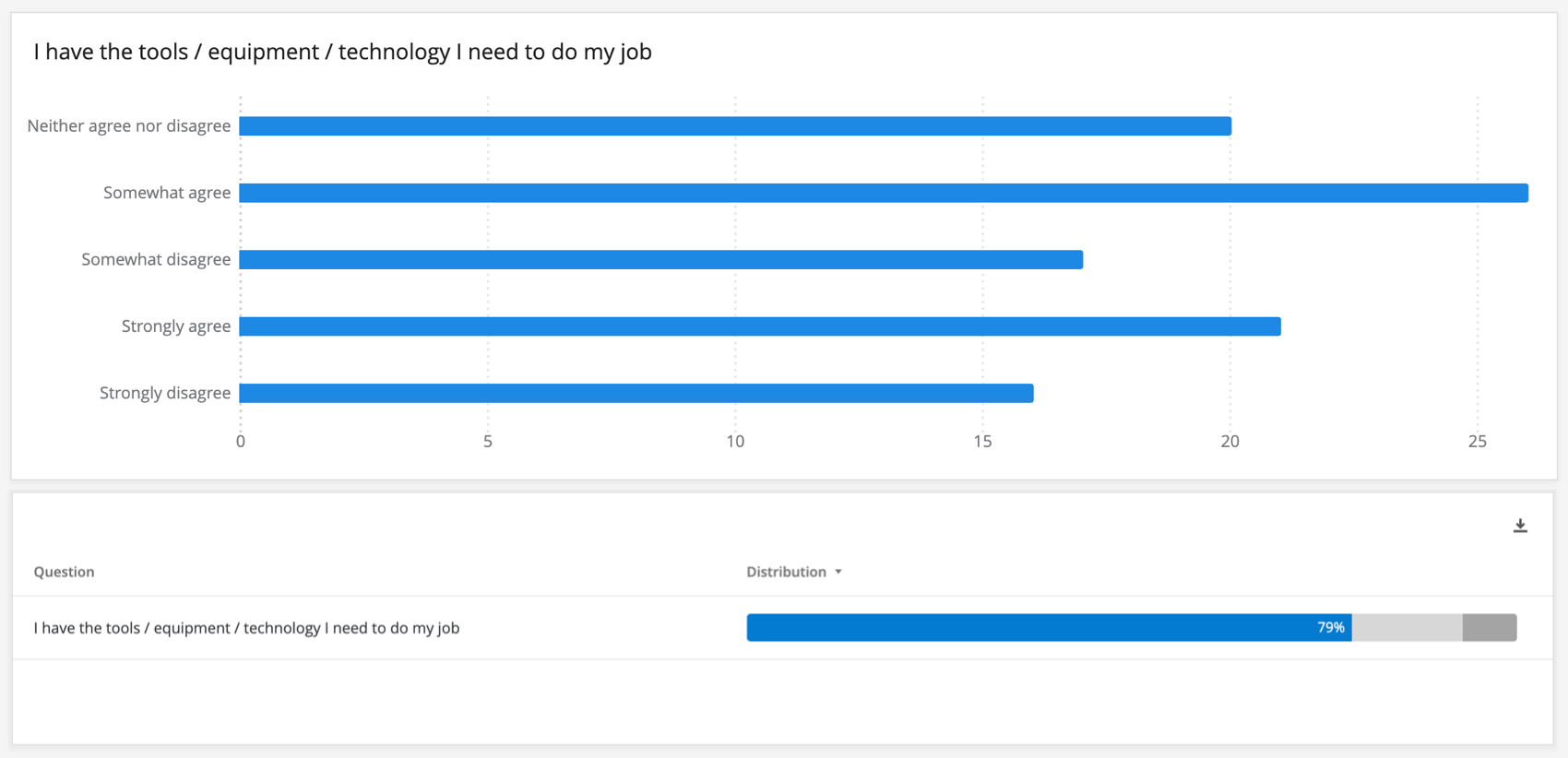Select the 'Somewhat disagree' axis label

tap(155, 259)
